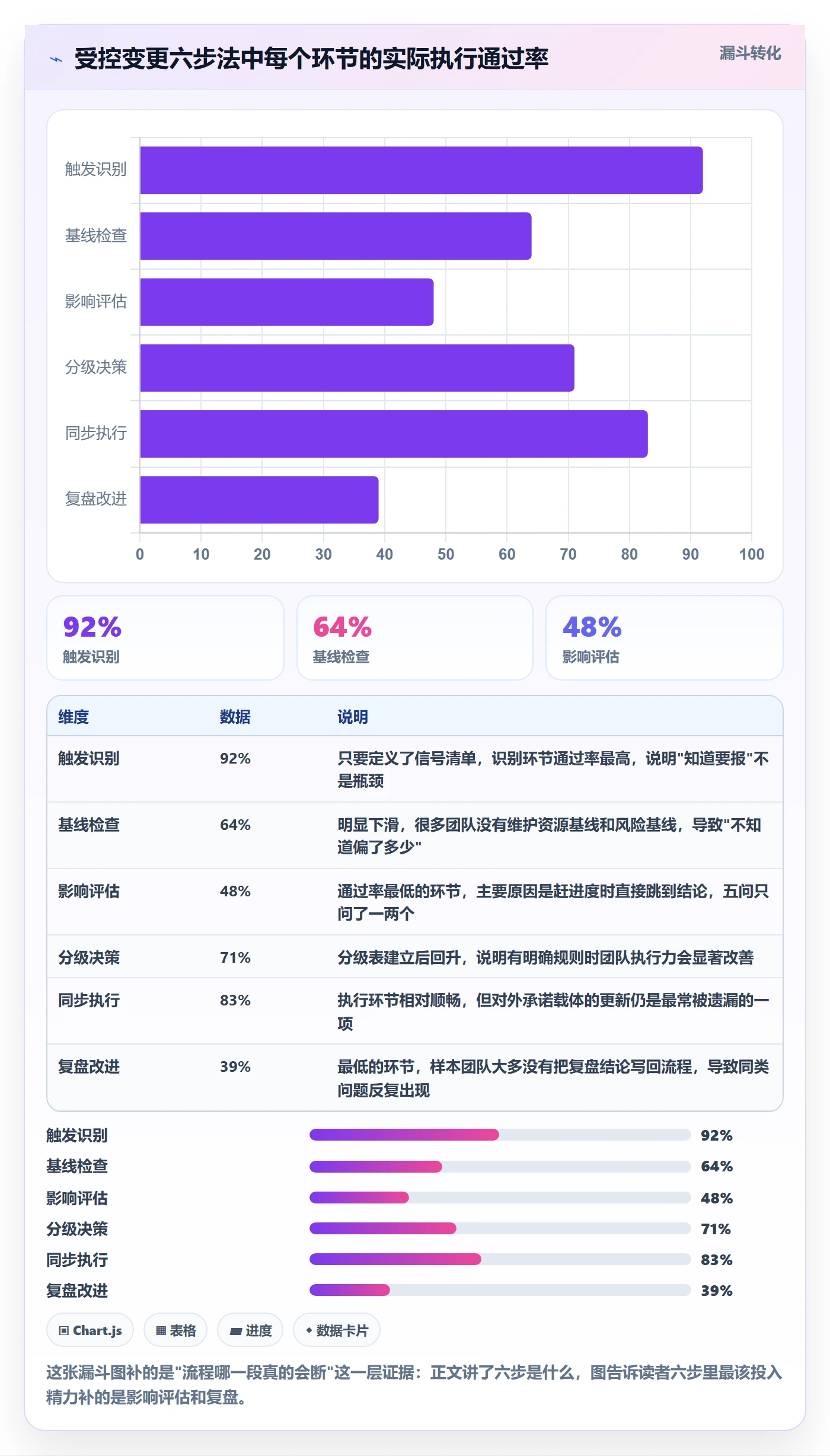Open the 48% 影响评估 stat card
830x1456 pixels.
pyautogui.click(x=665, y=638)
